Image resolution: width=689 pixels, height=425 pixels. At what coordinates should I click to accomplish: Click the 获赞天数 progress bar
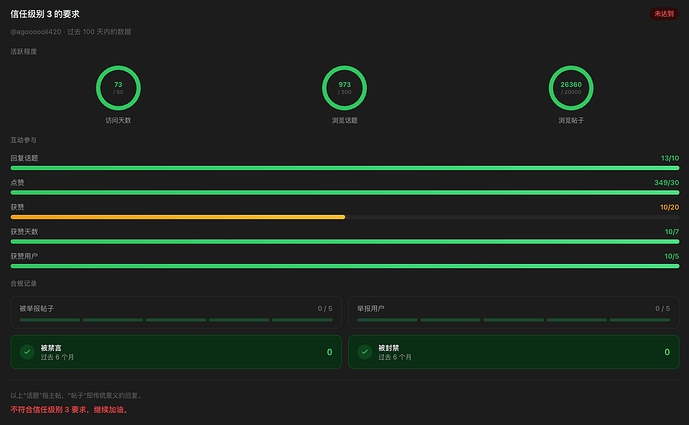[345, 242]
